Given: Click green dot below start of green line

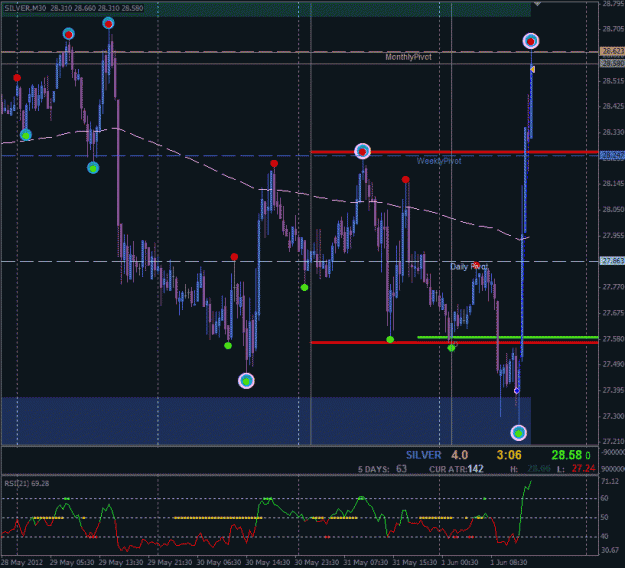Looking at the screenshot, I should coord(451,348).
